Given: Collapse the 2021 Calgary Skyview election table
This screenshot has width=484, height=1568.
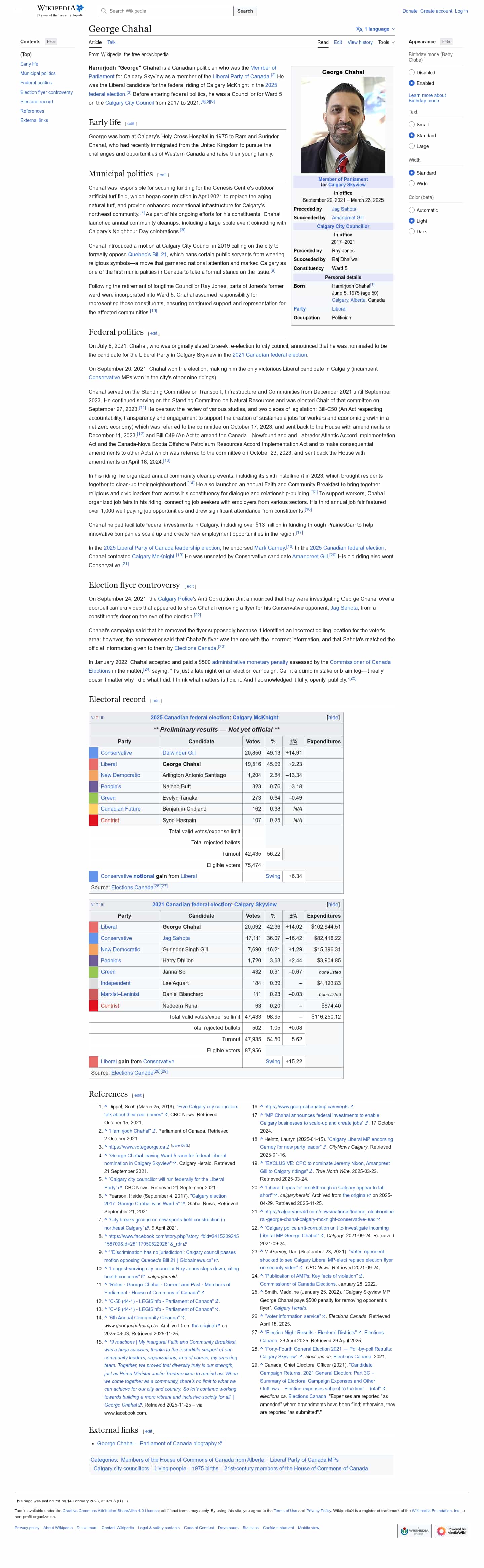Looking at the screenshot, I should (333, 905).
